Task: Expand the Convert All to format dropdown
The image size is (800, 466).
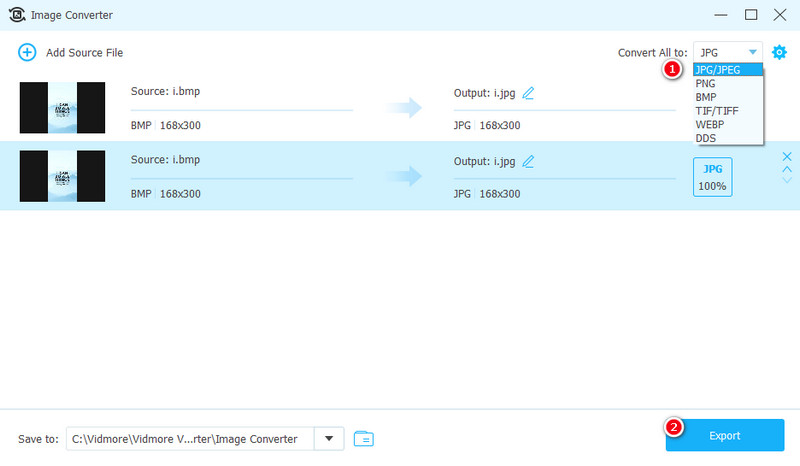Action: pos(727,52)
